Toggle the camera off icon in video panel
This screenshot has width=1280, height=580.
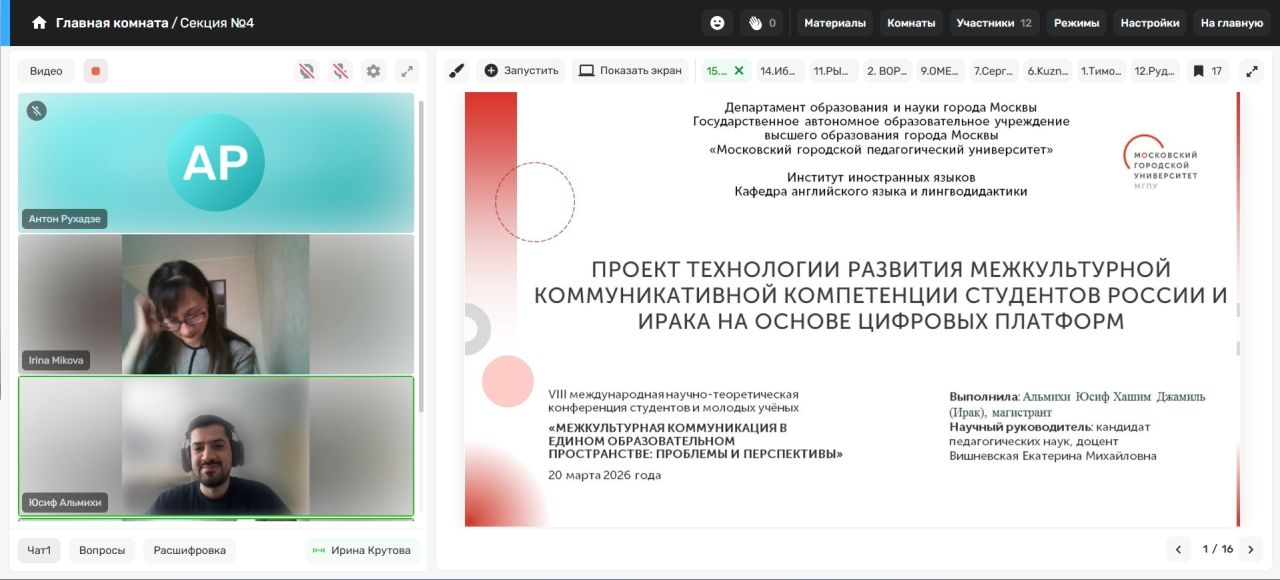coord(307,71)
